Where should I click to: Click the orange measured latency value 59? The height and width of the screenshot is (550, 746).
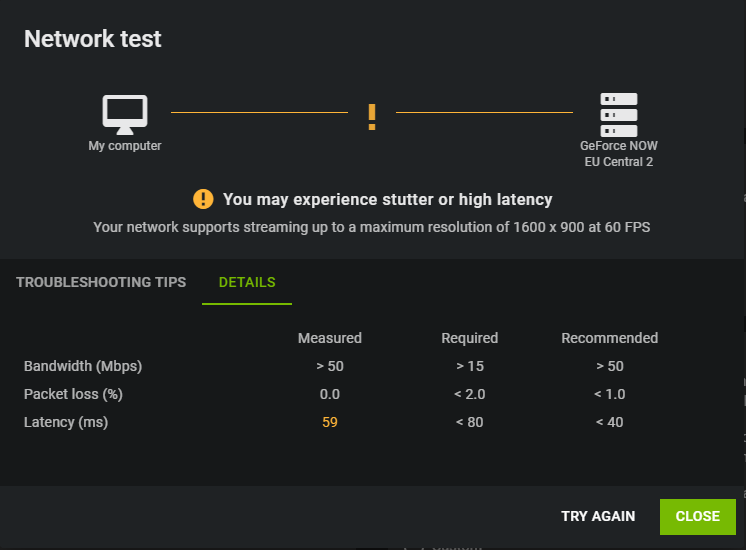pyautogui.click(x=330, y=422)
